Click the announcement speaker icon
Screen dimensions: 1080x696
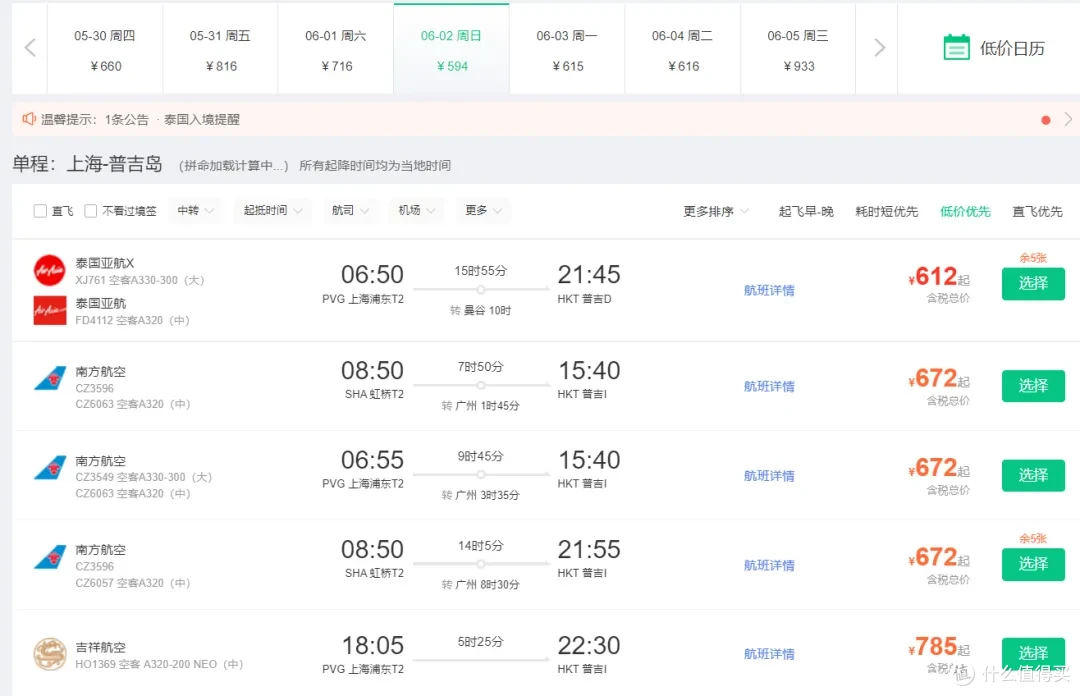pyautogui.click(x=29, y=119)
